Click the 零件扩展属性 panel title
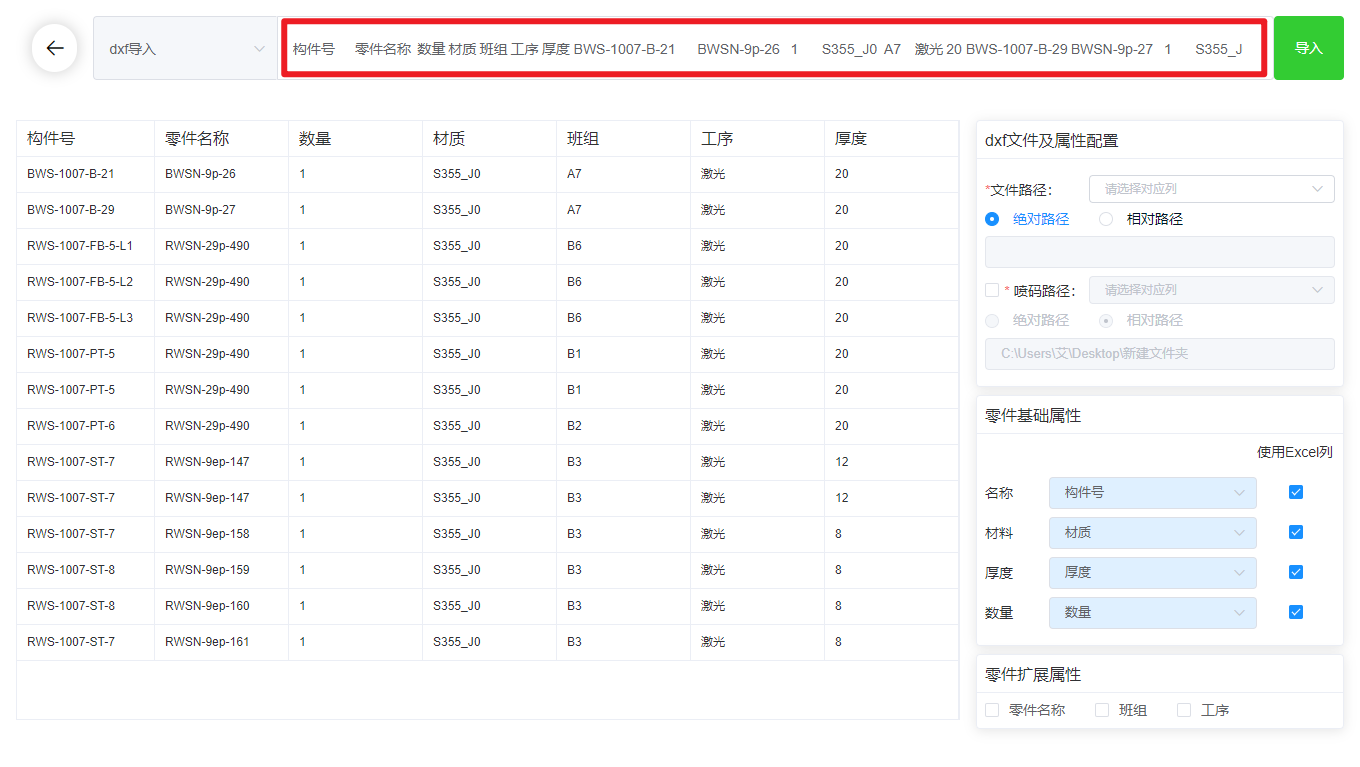1360x767 pixels. [1033, 675]
